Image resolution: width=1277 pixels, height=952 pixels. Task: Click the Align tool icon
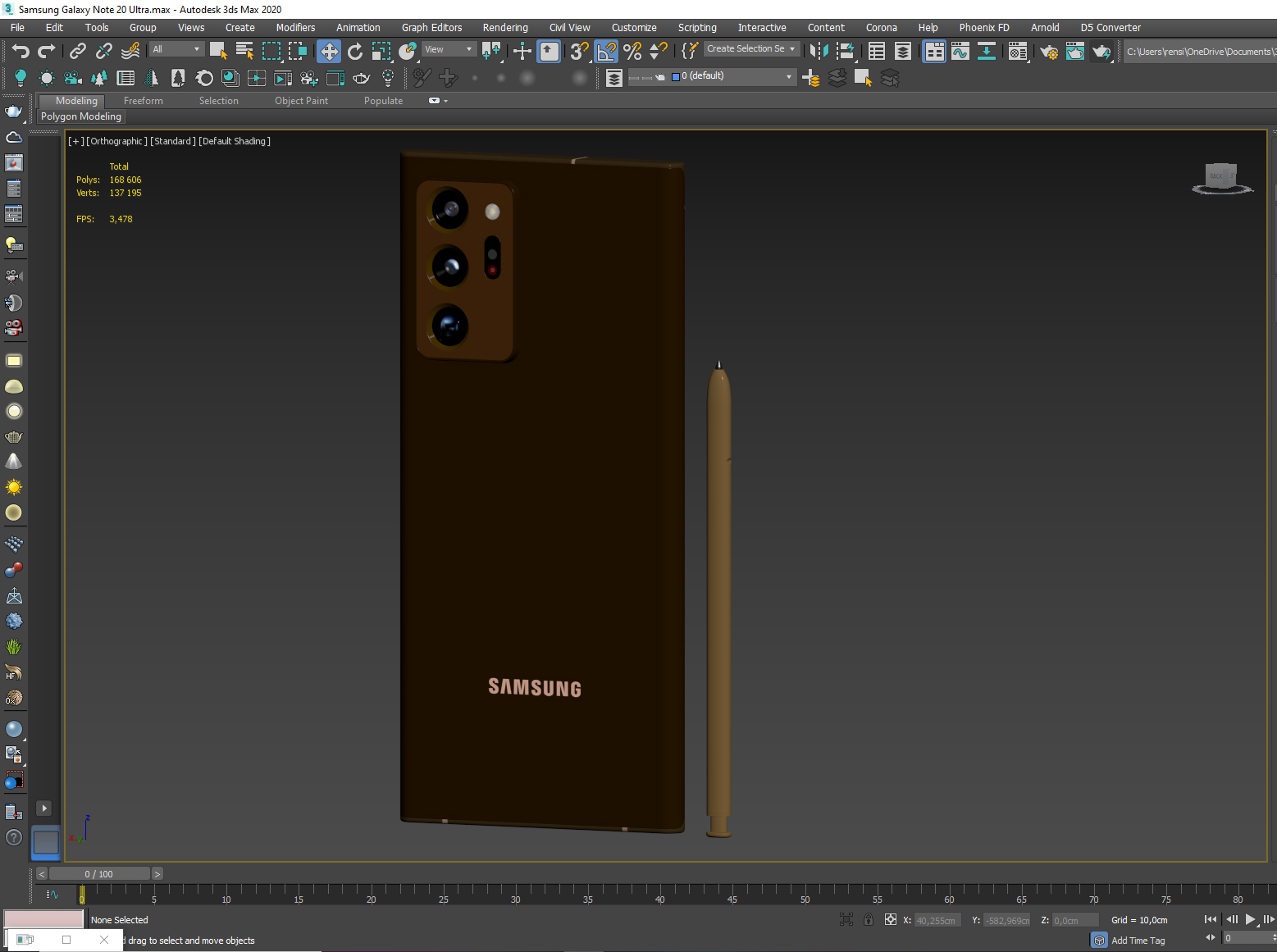(x=846, y=51)
